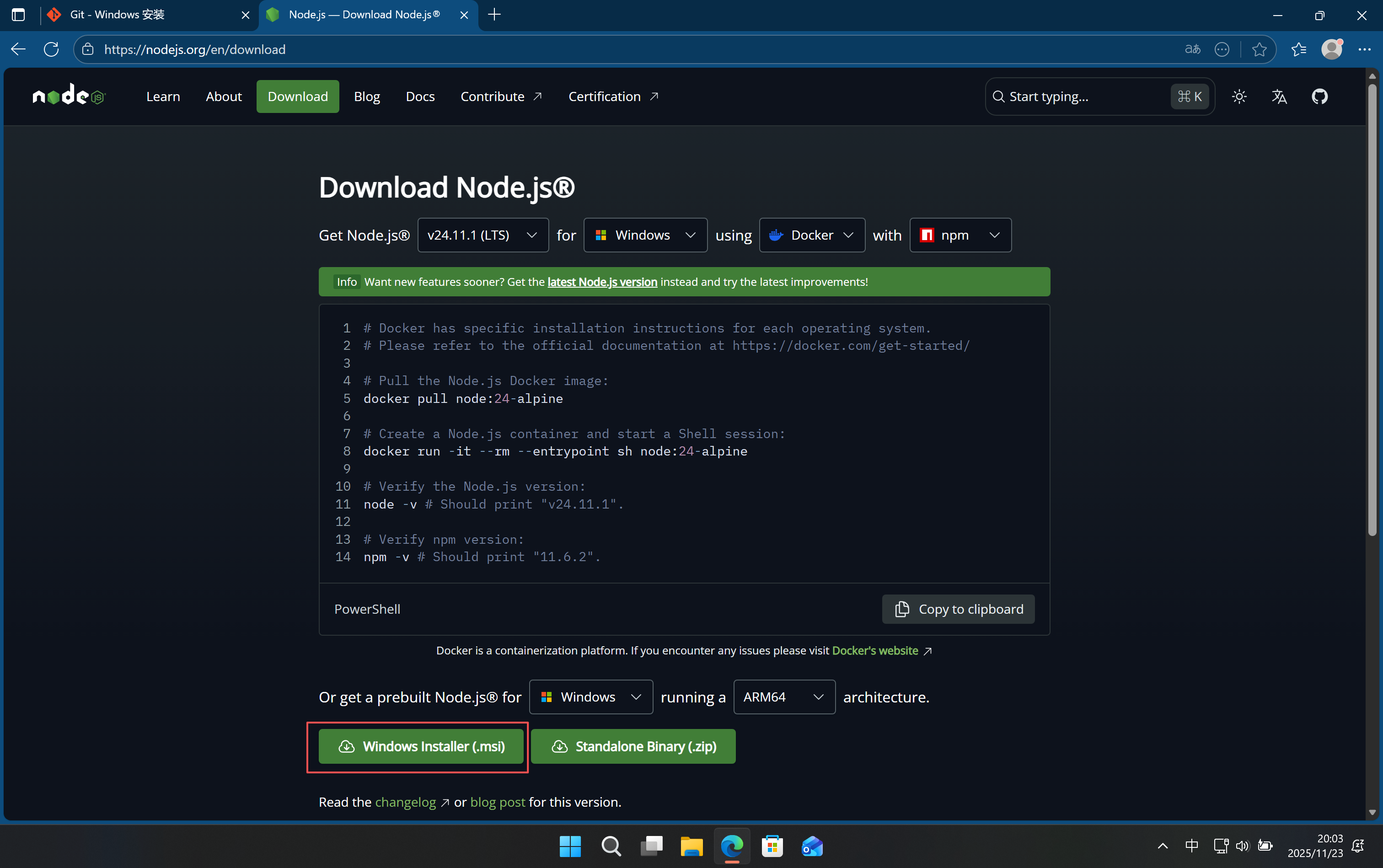Image resolution: width=1383 pixels, height=868 pixels.
Task: Select the Download nav item
Action: [x=297, y=96]
